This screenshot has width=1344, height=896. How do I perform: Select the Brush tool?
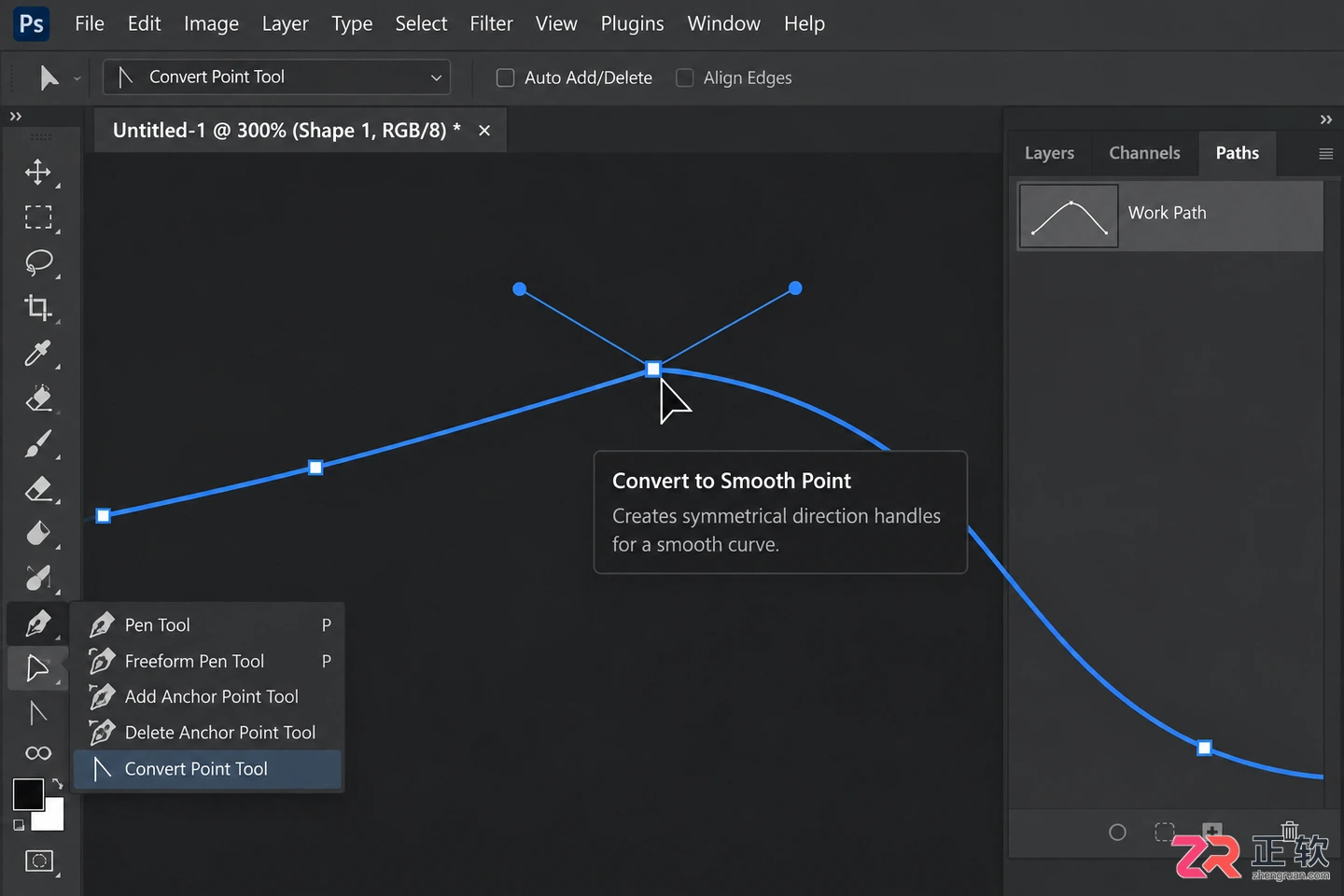pos(38,444)
